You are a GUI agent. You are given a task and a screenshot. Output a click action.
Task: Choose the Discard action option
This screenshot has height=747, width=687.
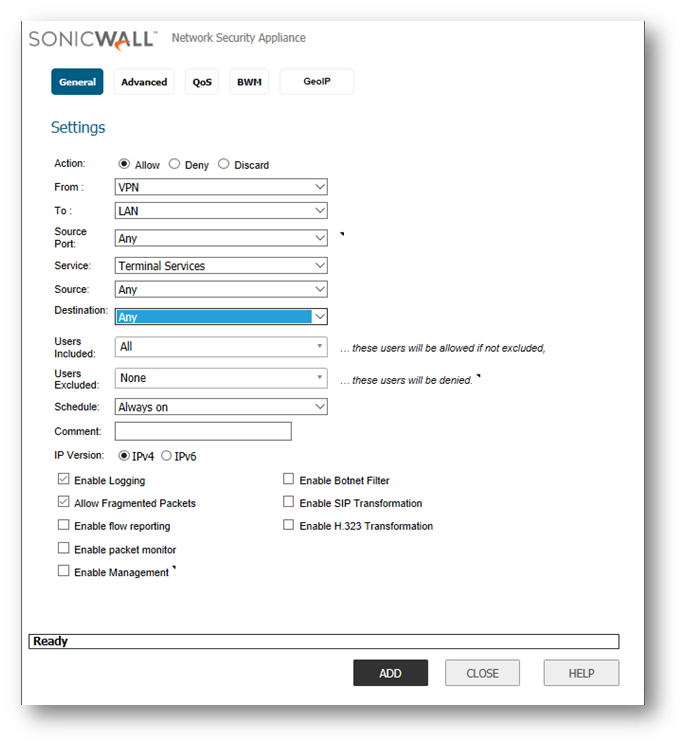(x=224, y=164)
